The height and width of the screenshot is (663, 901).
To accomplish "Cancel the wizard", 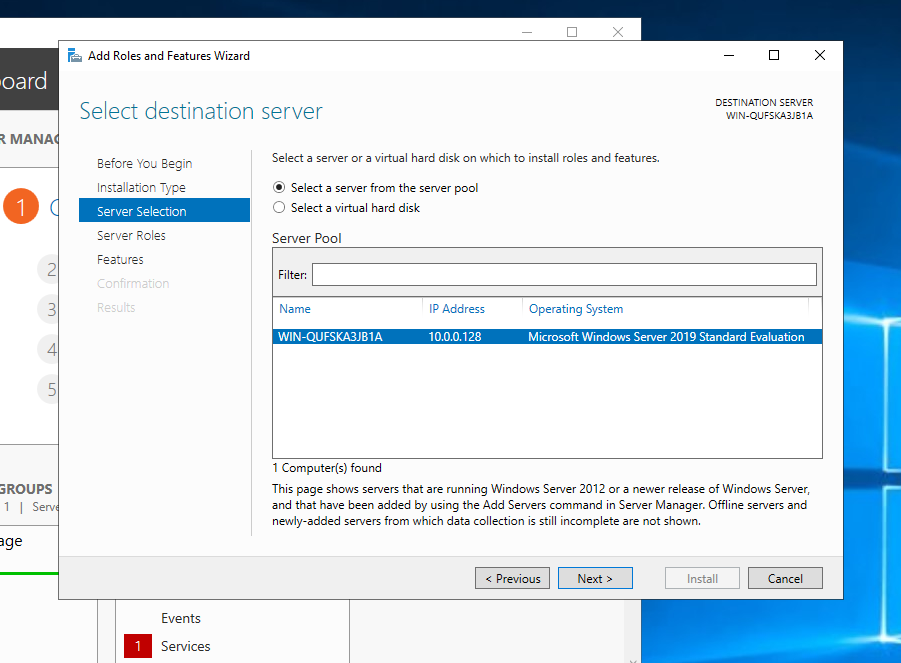I will [785, 579].
